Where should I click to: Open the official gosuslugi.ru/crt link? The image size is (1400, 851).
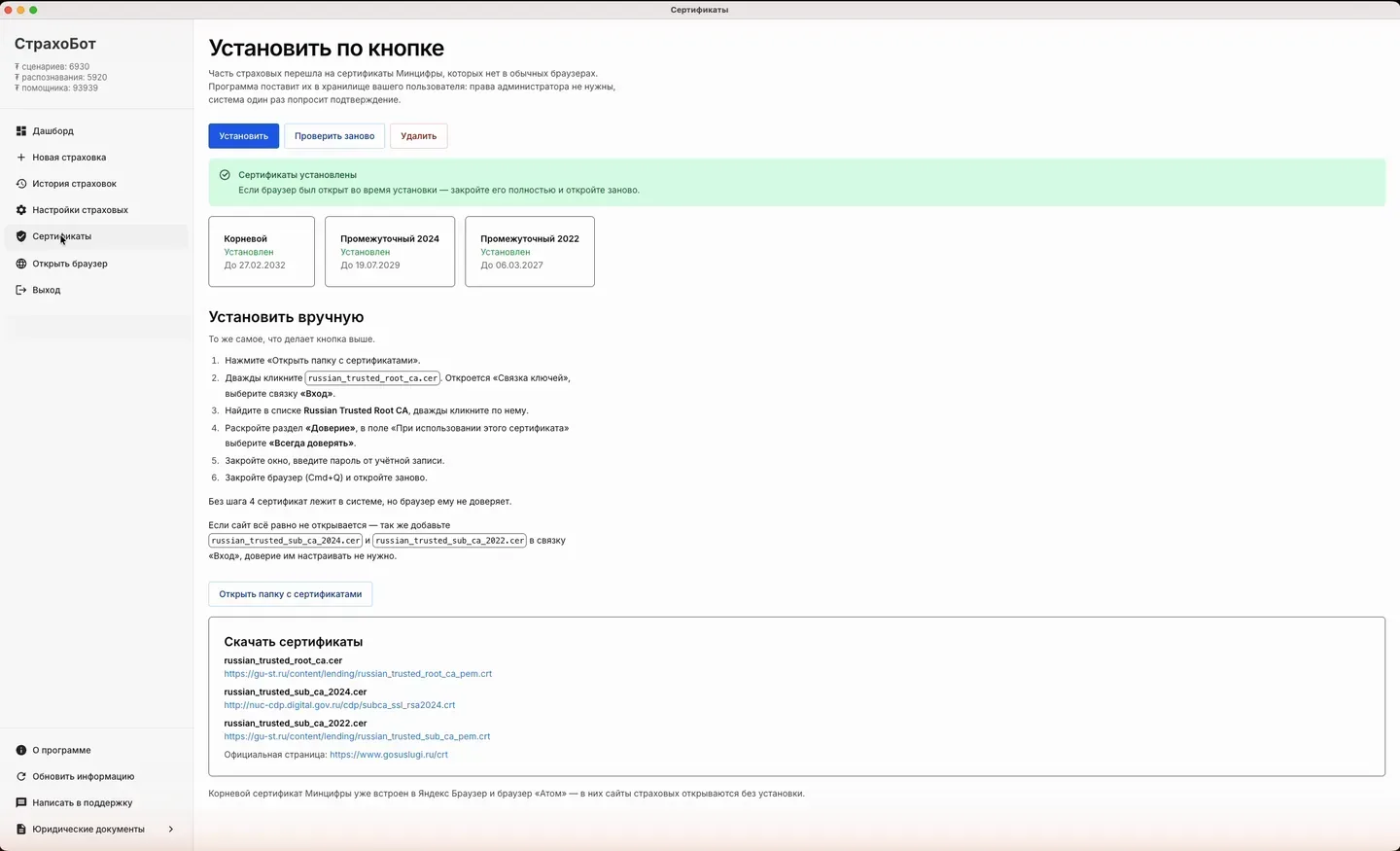389,755
